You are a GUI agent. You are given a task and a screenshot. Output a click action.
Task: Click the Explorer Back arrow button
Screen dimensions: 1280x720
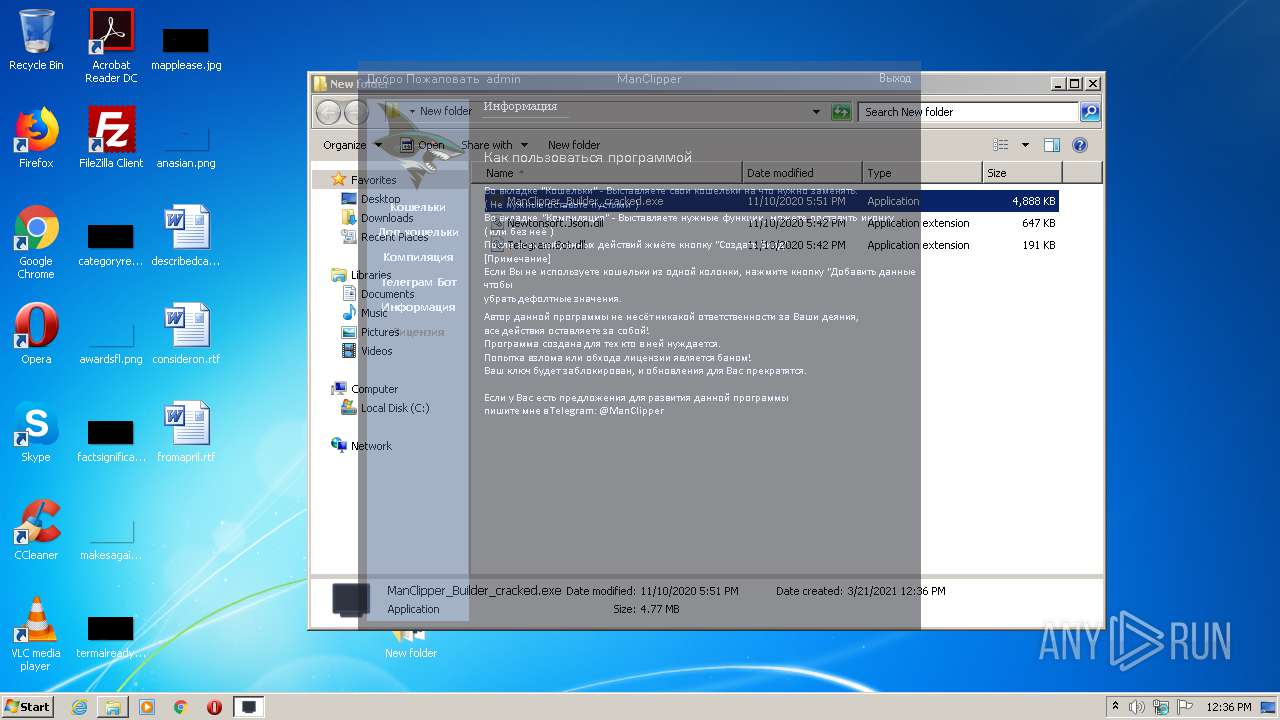[x=328, y=112]
